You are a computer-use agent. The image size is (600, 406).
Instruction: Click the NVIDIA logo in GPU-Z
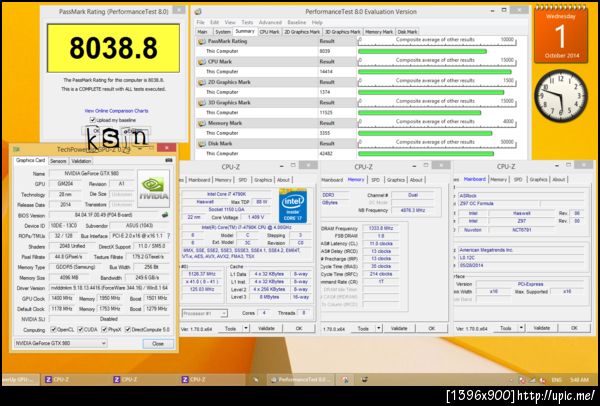[151, 186]
